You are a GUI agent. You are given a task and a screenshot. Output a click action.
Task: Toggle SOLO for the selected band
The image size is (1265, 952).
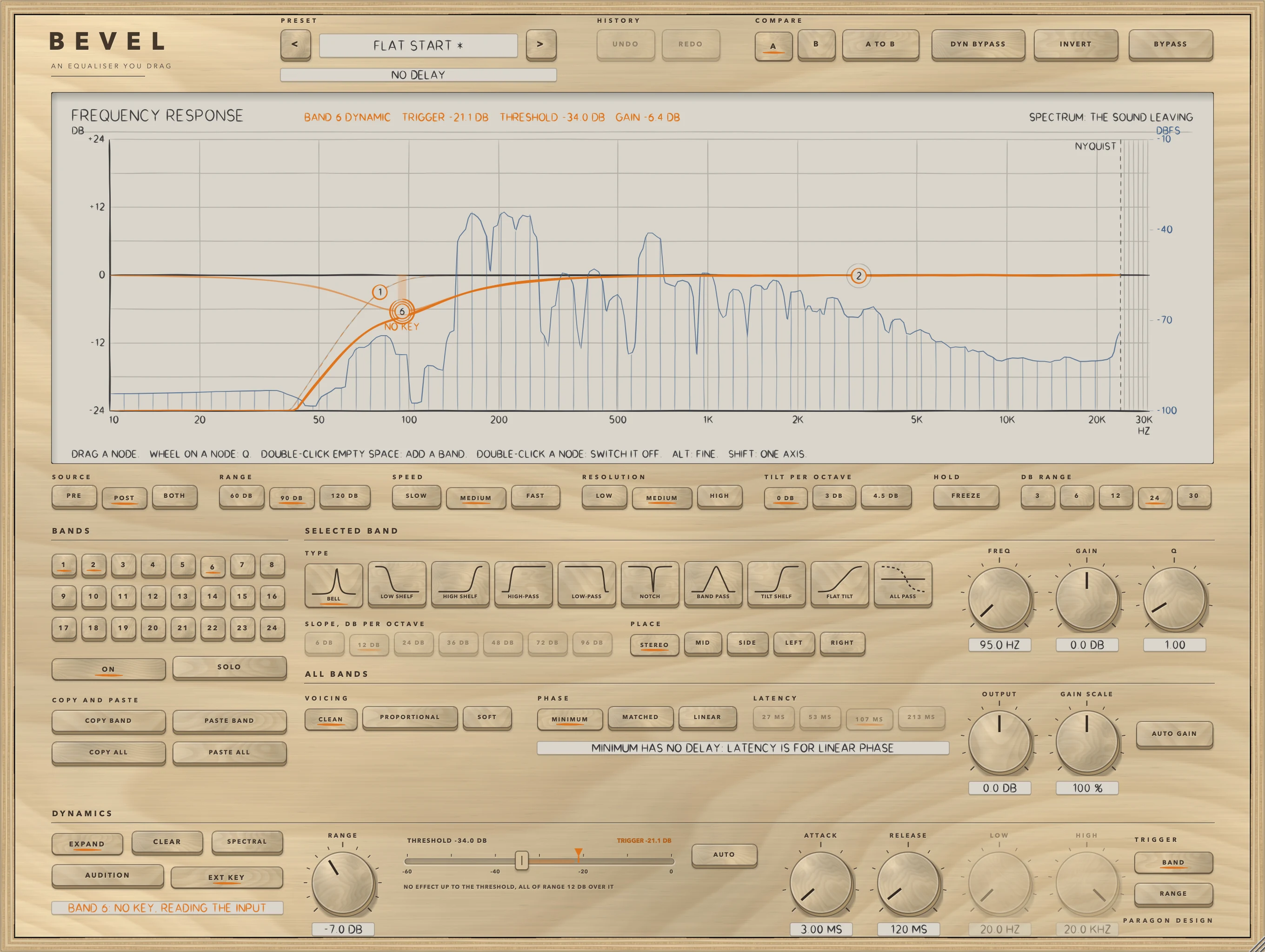(229, 667)
